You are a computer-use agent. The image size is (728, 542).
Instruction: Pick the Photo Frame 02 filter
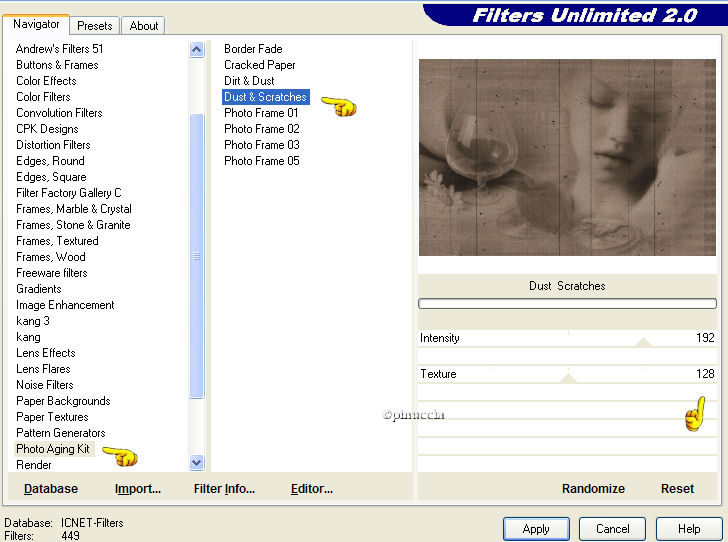[x=261, y=129]
